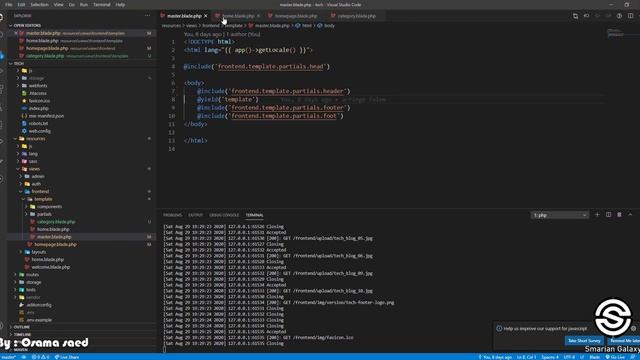Select the Terminal panel tab
Image resolution: width=640 pixels, height=360 pixels.
click(x=254, y=215)
